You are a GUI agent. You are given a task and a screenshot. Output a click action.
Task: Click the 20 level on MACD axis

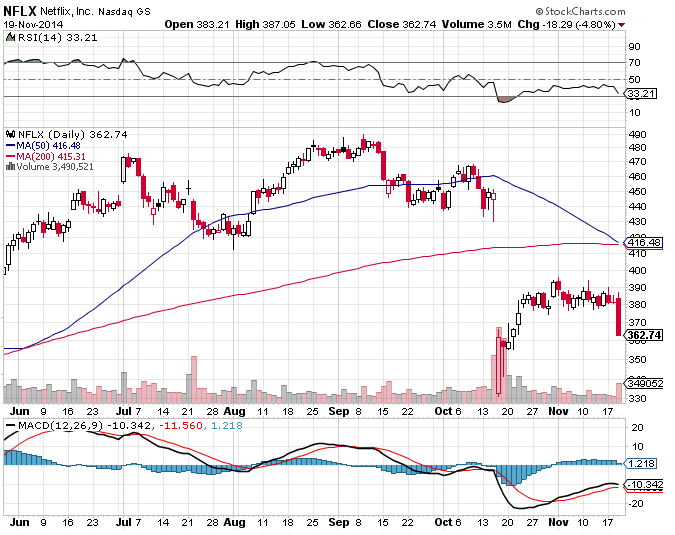[x=638, y=427]
